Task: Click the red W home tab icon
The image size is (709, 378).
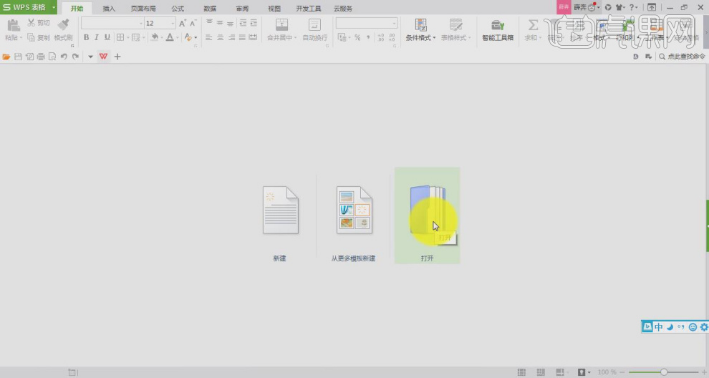Action: pos(103,56)
